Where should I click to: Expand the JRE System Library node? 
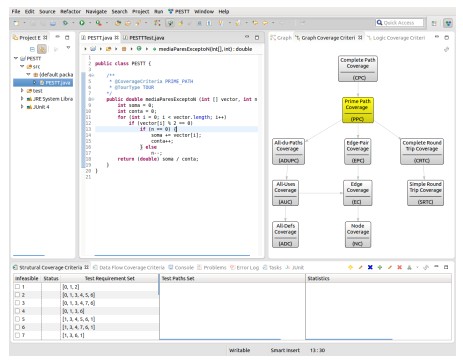tap(22, 98)
